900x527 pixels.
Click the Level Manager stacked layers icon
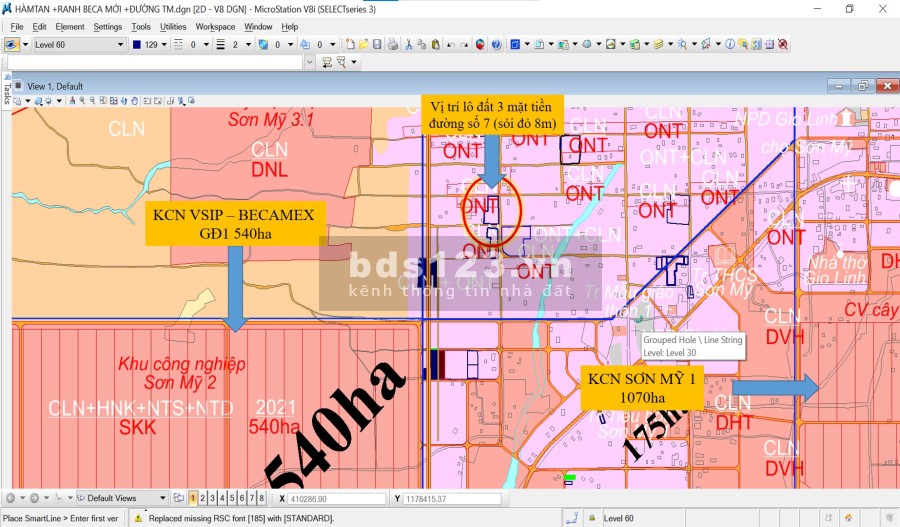658,44
